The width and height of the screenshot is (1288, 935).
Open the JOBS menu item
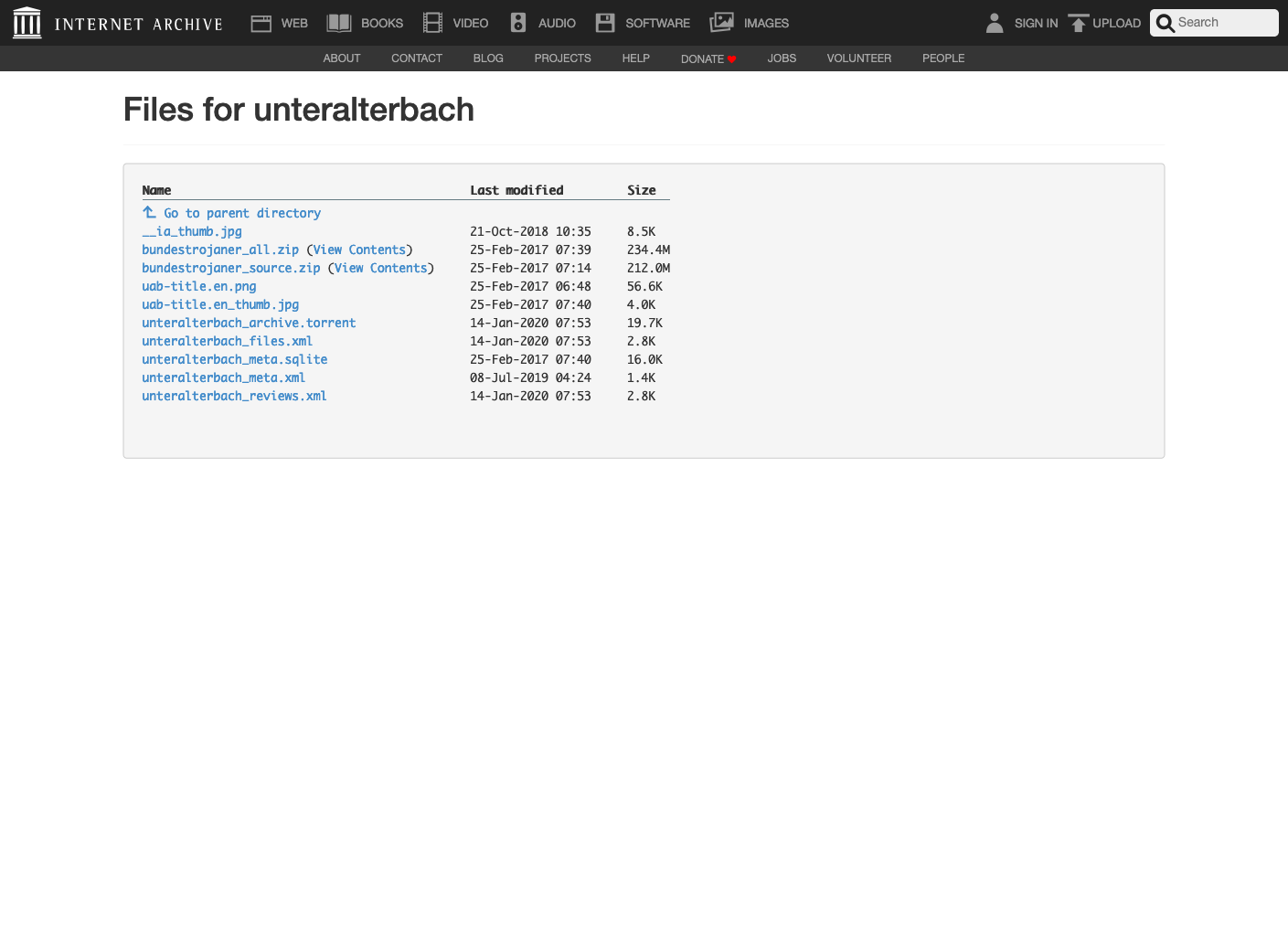782,58
